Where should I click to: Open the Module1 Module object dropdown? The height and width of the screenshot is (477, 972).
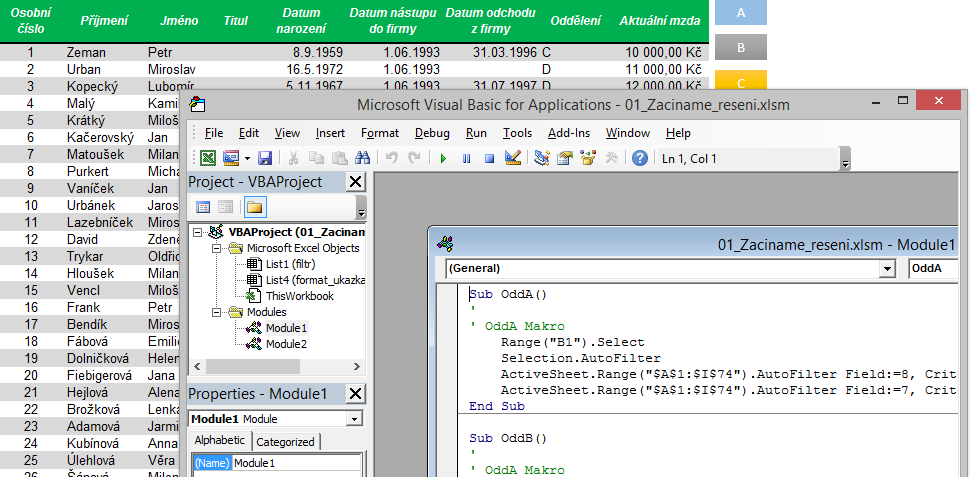[355, 419]
